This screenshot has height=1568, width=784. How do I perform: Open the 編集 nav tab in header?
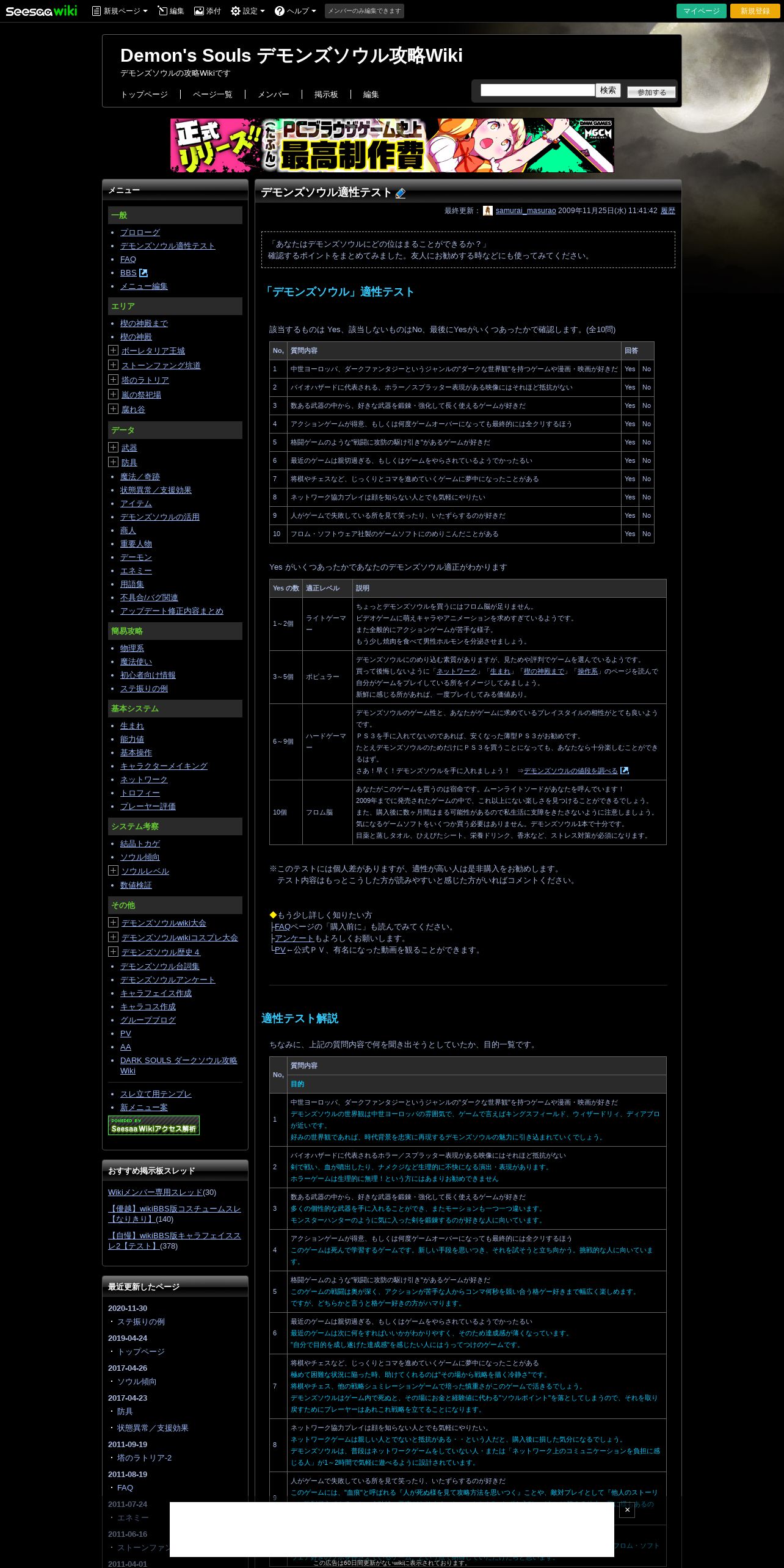371,95
